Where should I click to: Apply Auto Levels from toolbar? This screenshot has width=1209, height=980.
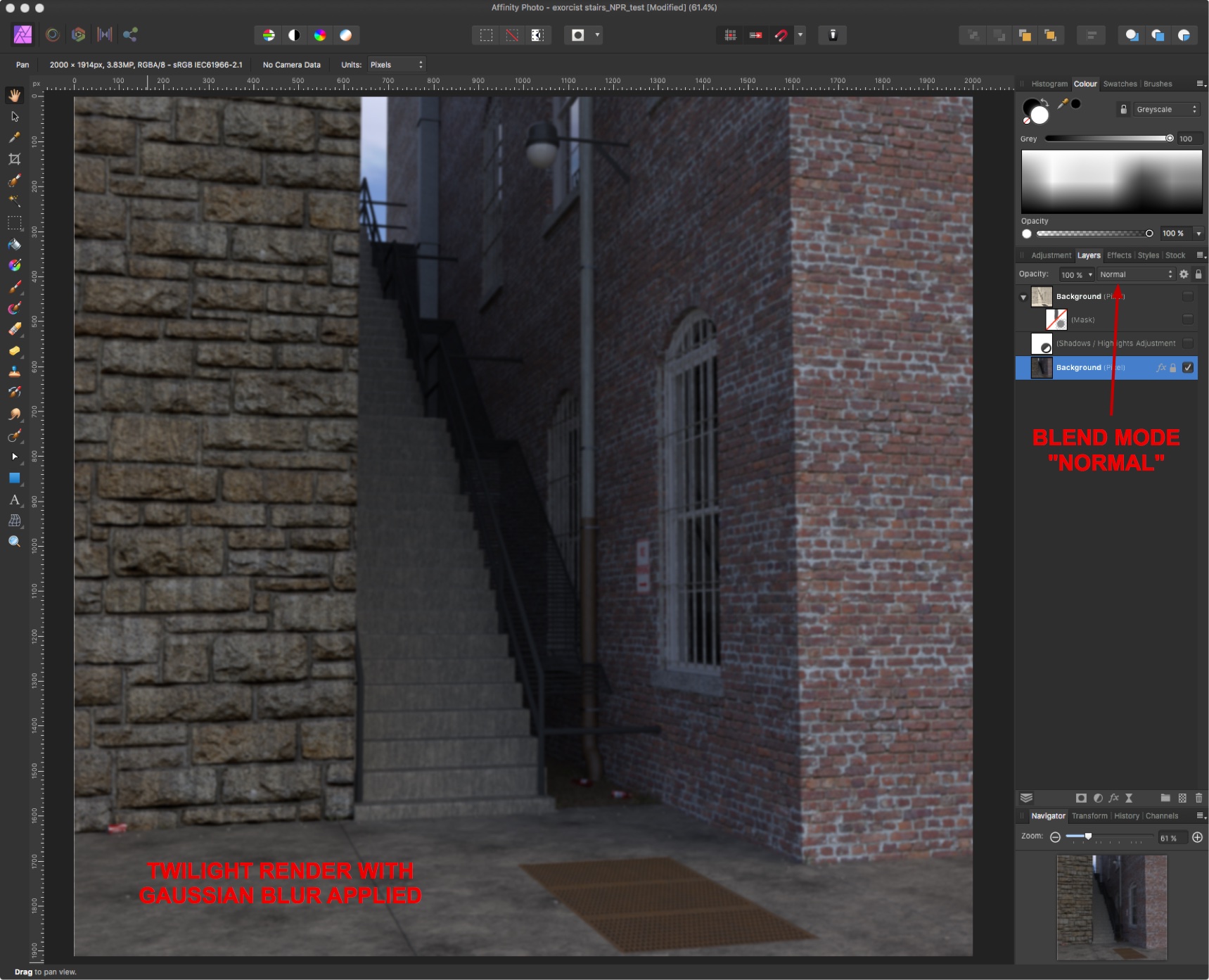[x=268, y=35]
